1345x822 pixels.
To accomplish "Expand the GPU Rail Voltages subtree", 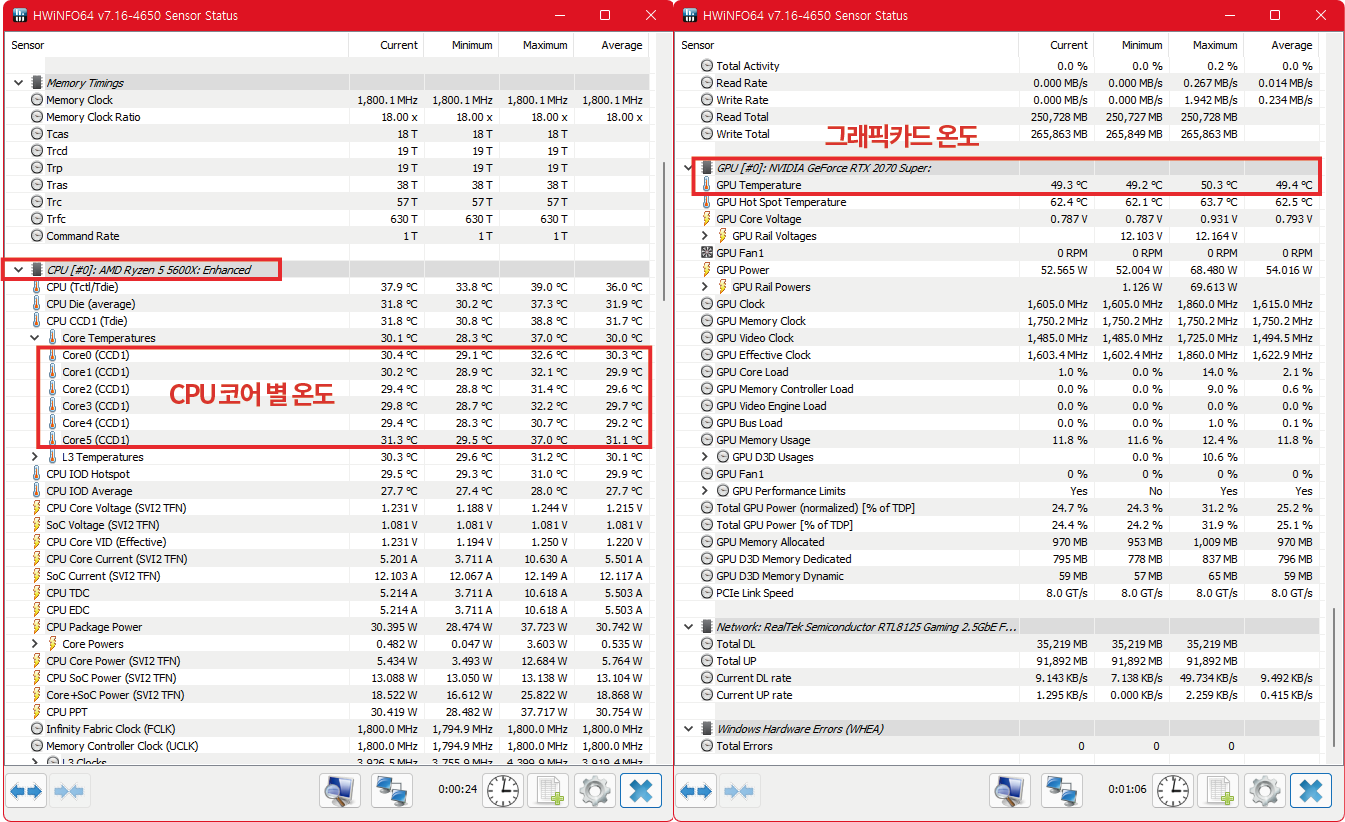I will click(x=706, y=236).
